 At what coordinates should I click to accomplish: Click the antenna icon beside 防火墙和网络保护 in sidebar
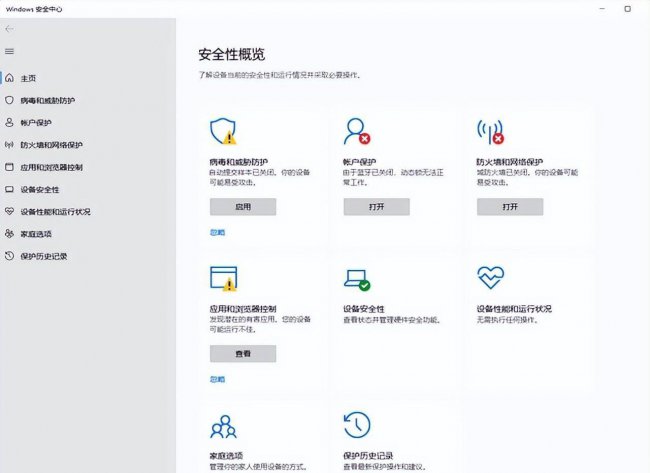pos(9,145)
